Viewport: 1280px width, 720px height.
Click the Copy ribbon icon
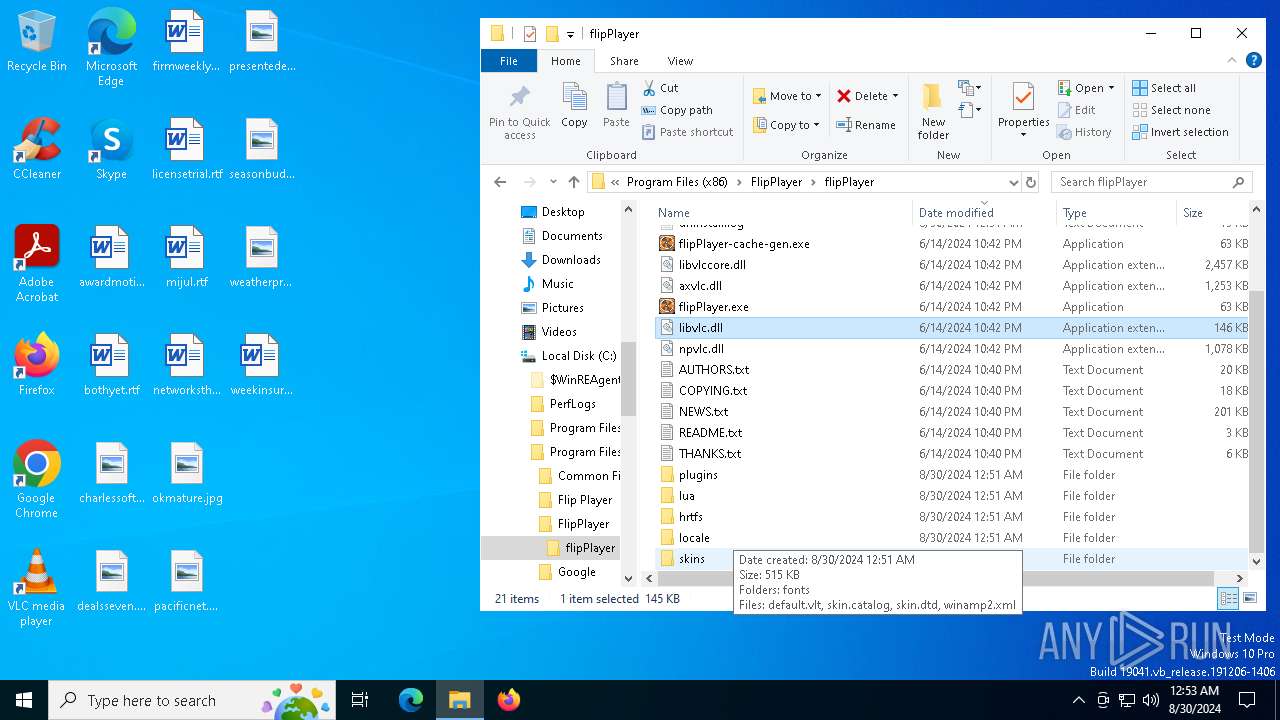(x=574, y=106)
